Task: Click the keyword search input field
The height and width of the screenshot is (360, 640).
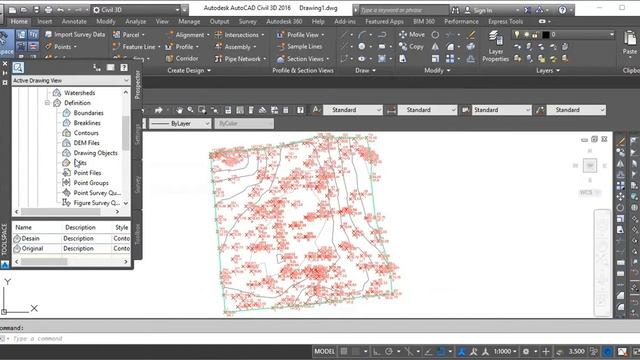Action: [x=404, y=10]
